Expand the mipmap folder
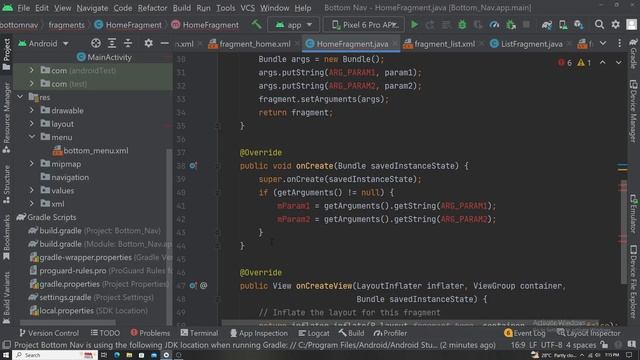640x360 pixels. 31,164
